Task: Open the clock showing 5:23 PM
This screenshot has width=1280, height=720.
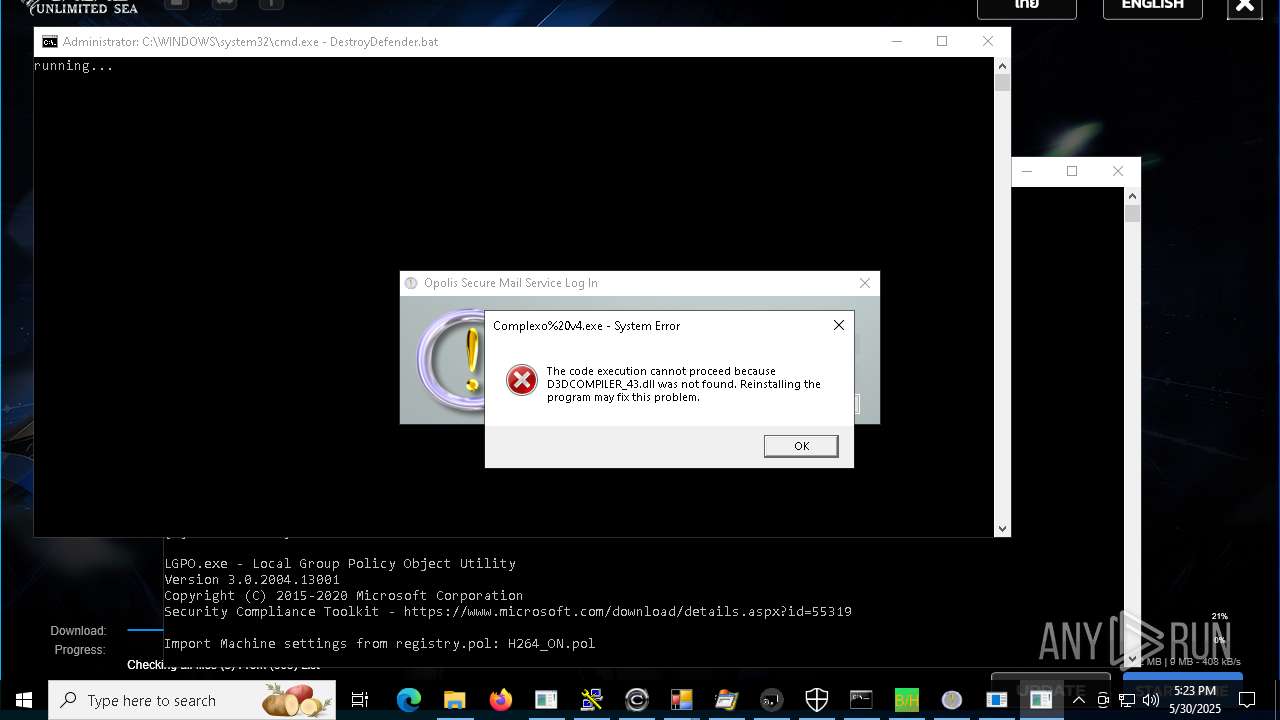Action: pos(1195,700)
